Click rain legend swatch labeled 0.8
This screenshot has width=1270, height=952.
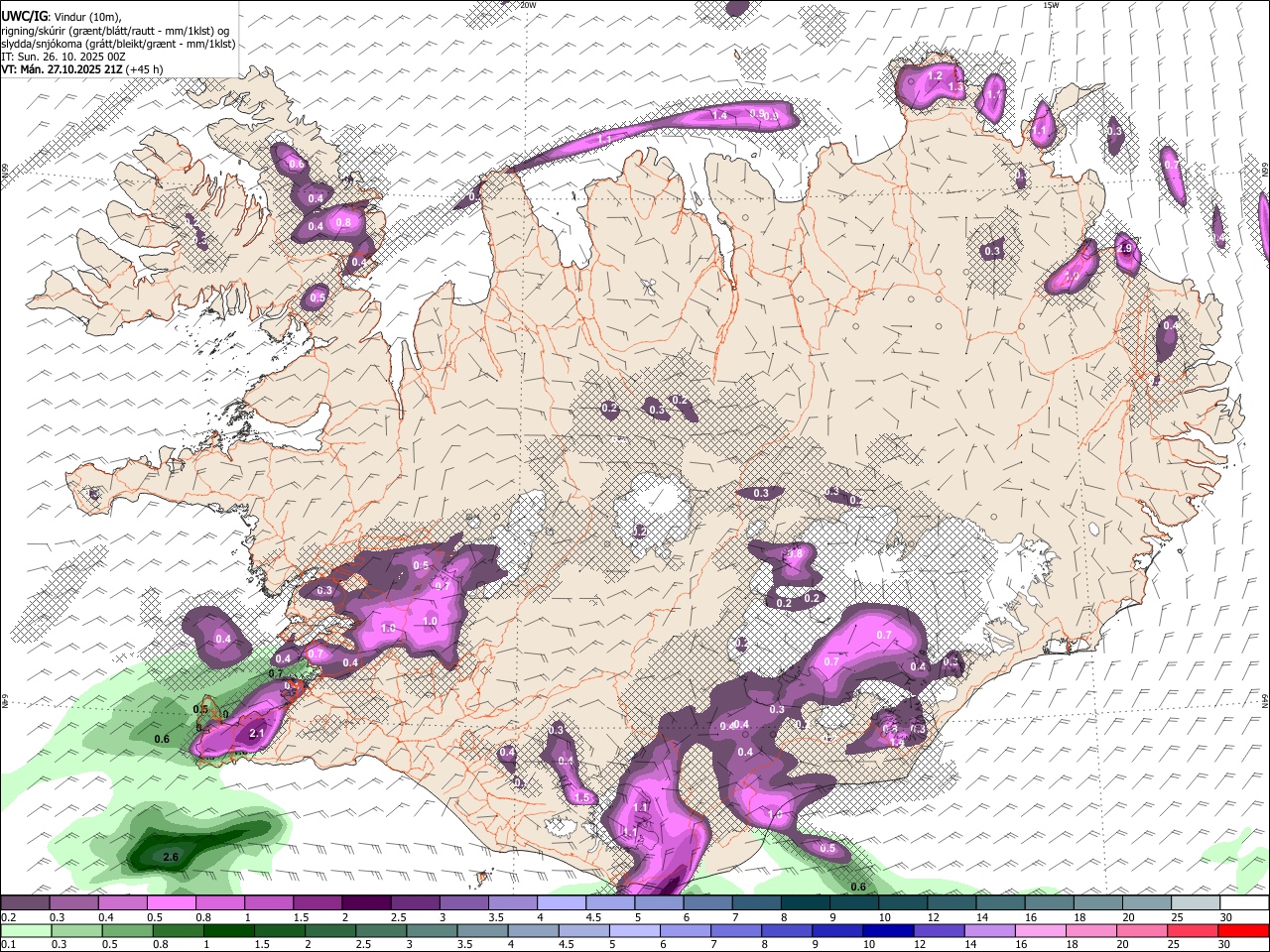coord(178,930)
